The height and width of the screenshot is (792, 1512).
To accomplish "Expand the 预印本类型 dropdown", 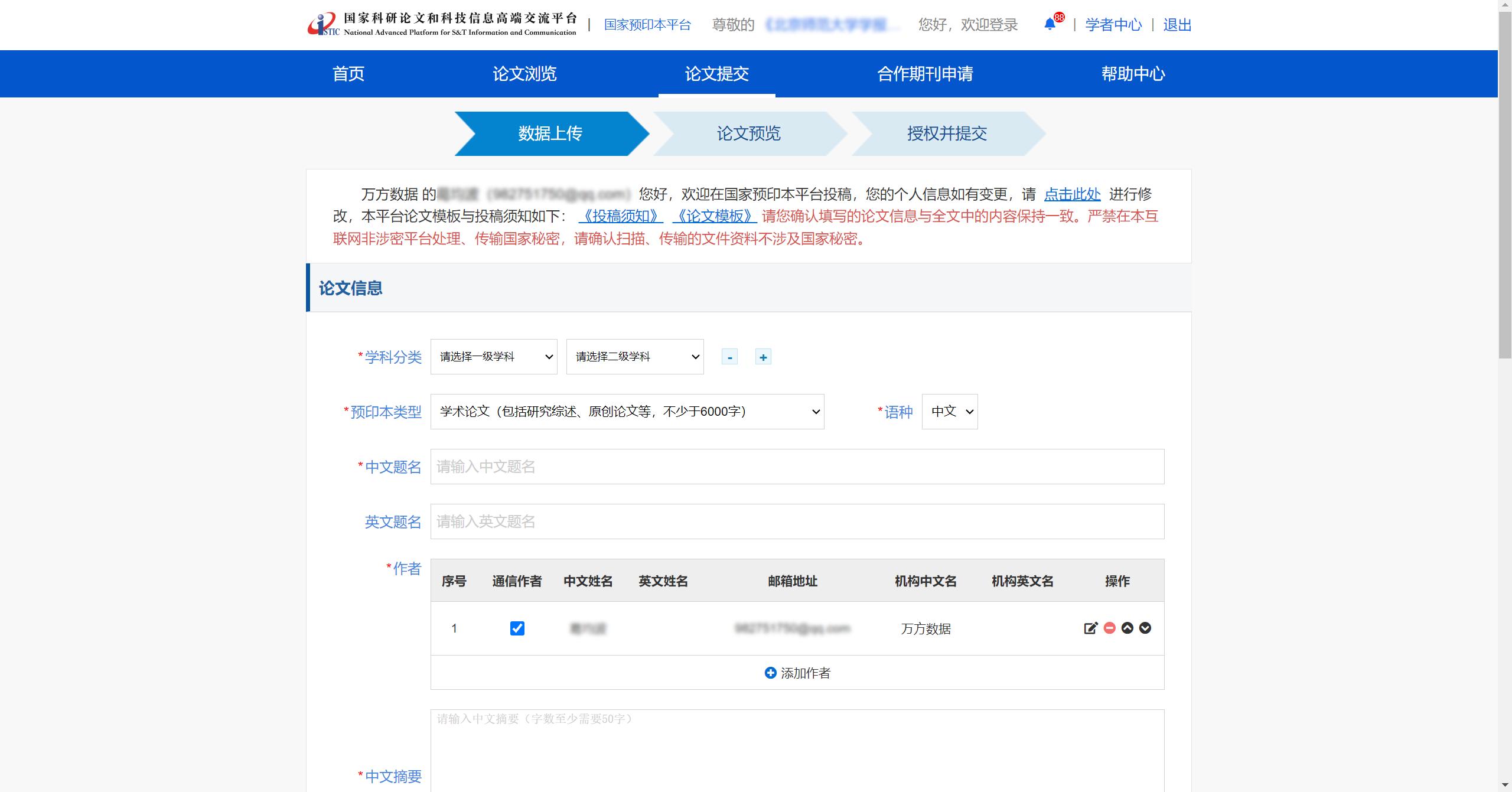I will tap(627, 412).
